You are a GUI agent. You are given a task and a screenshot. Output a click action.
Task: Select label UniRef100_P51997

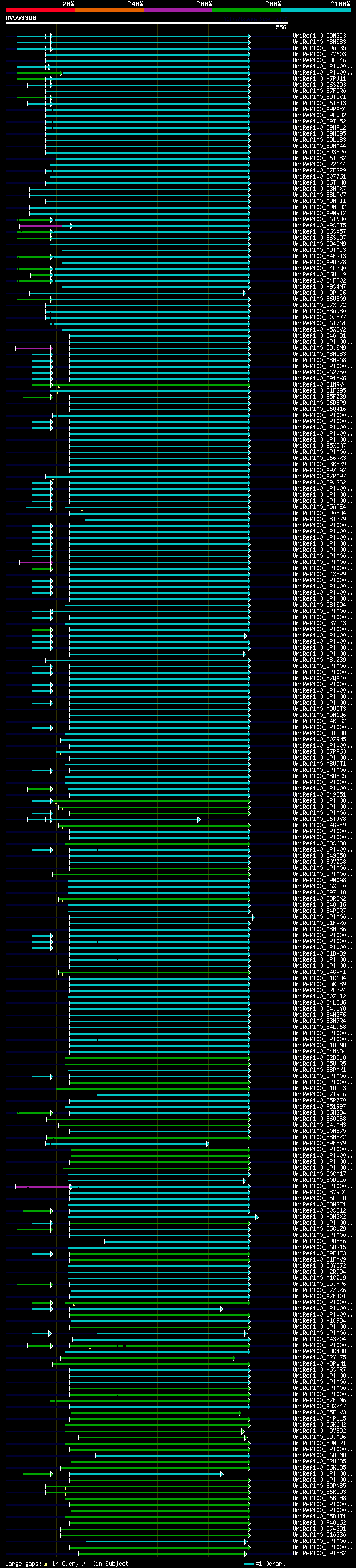pos(319,1106)
